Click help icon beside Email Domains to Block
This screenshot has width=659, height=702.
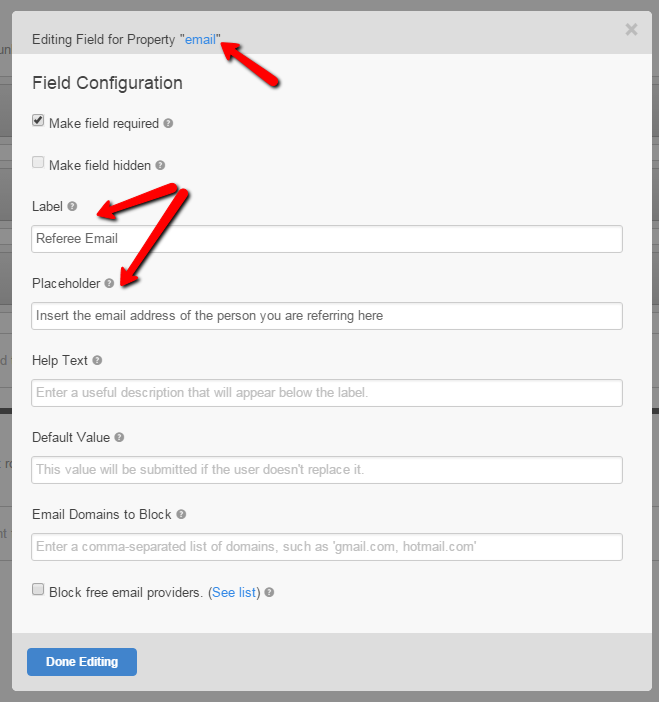pyautogui.click(x=181, y=515)
